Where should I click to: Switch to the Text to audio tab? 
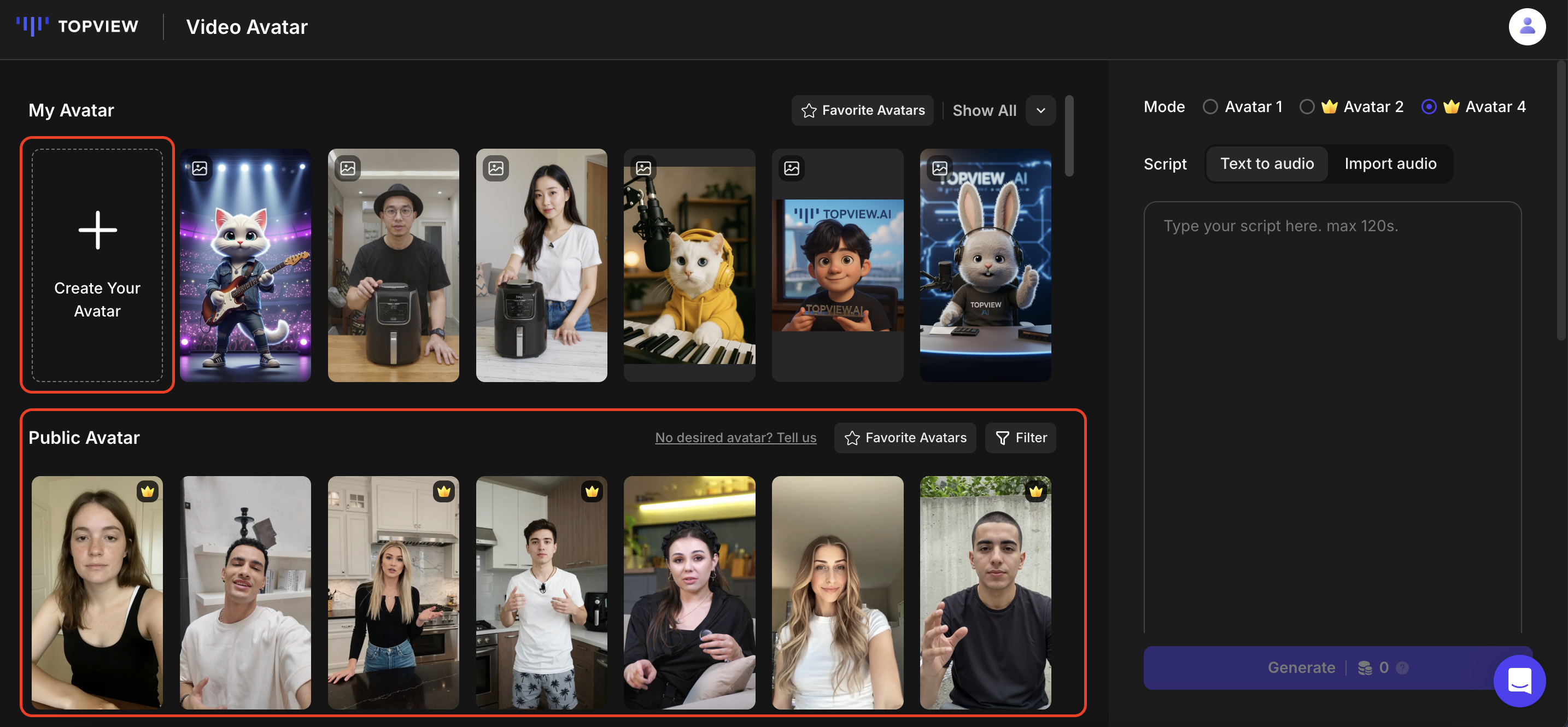[1267, 163]
